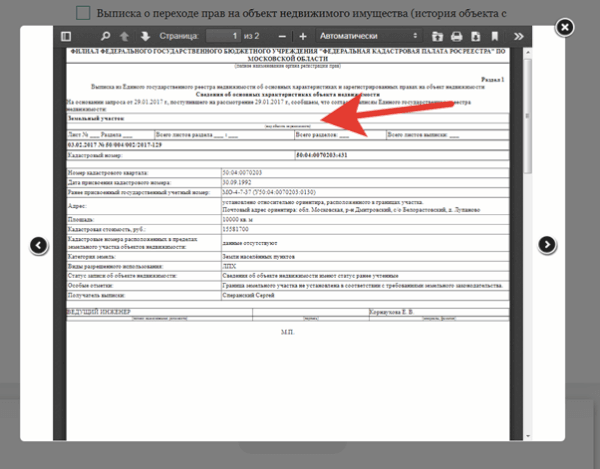The image size is (600, 469).
Task: Click the page number field
Action: 223,36
